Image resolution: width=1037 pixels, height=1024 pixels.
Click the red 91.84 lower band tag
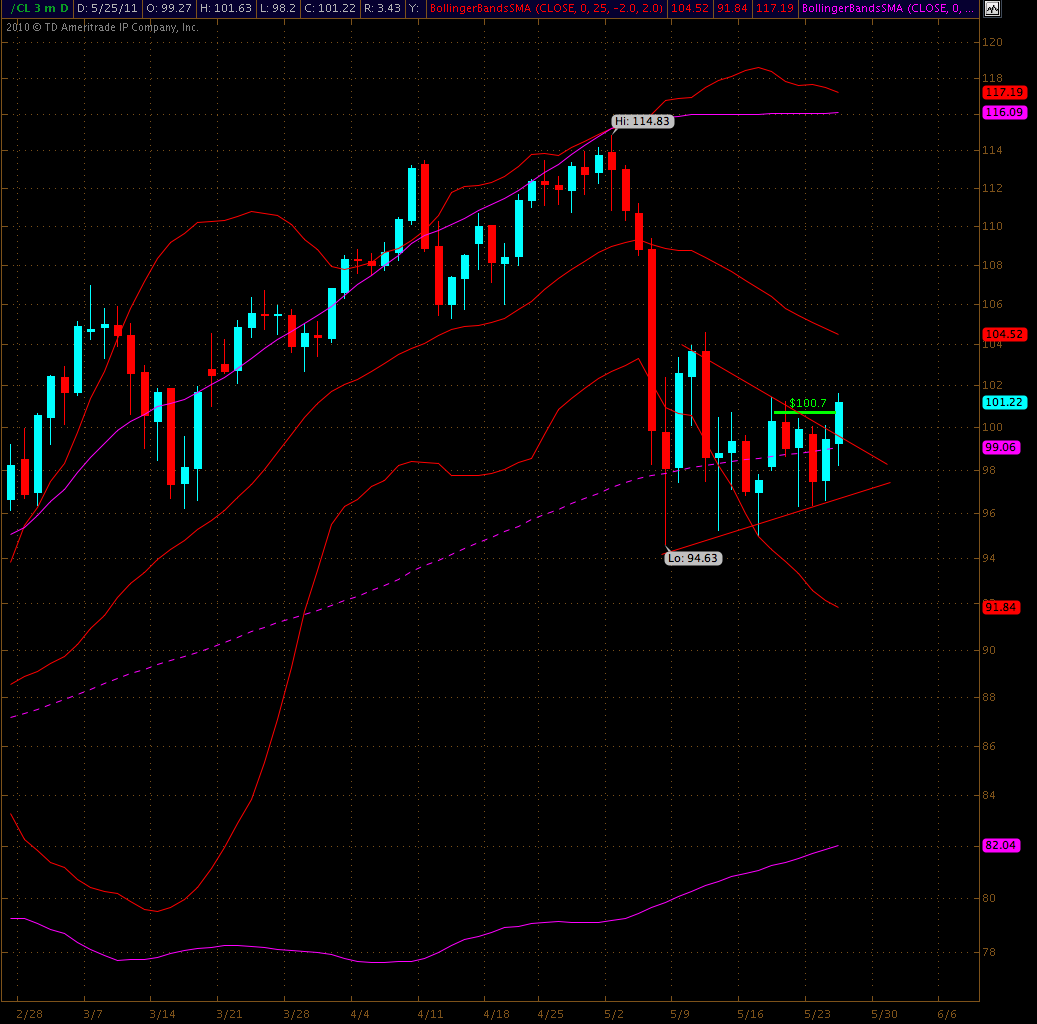point(1001,607)
